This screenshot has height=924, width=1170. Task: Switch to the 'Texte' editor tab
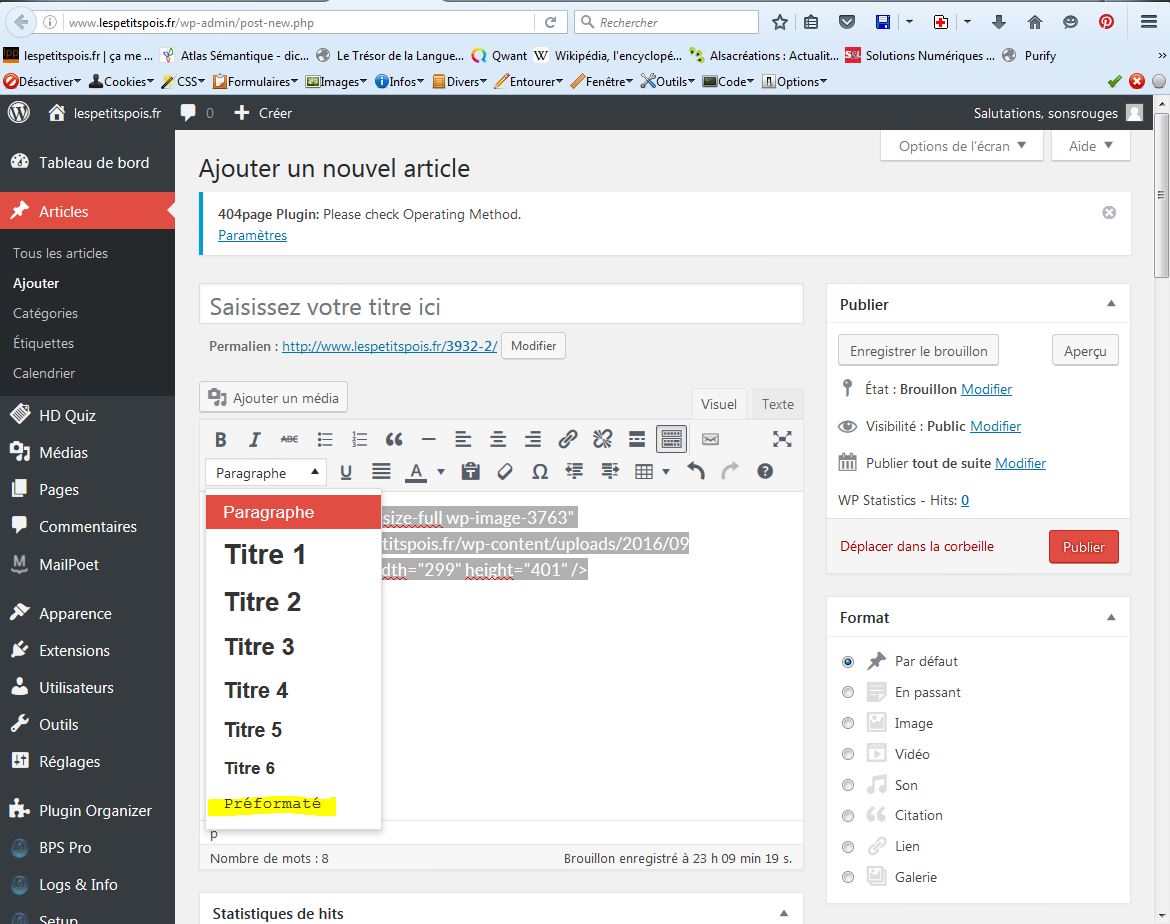click(x=777, y=404)
